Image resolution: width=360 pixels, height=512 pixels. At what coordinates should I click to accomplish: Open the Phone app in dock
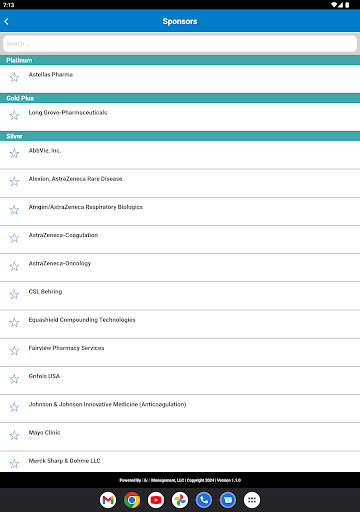[204, 500]
